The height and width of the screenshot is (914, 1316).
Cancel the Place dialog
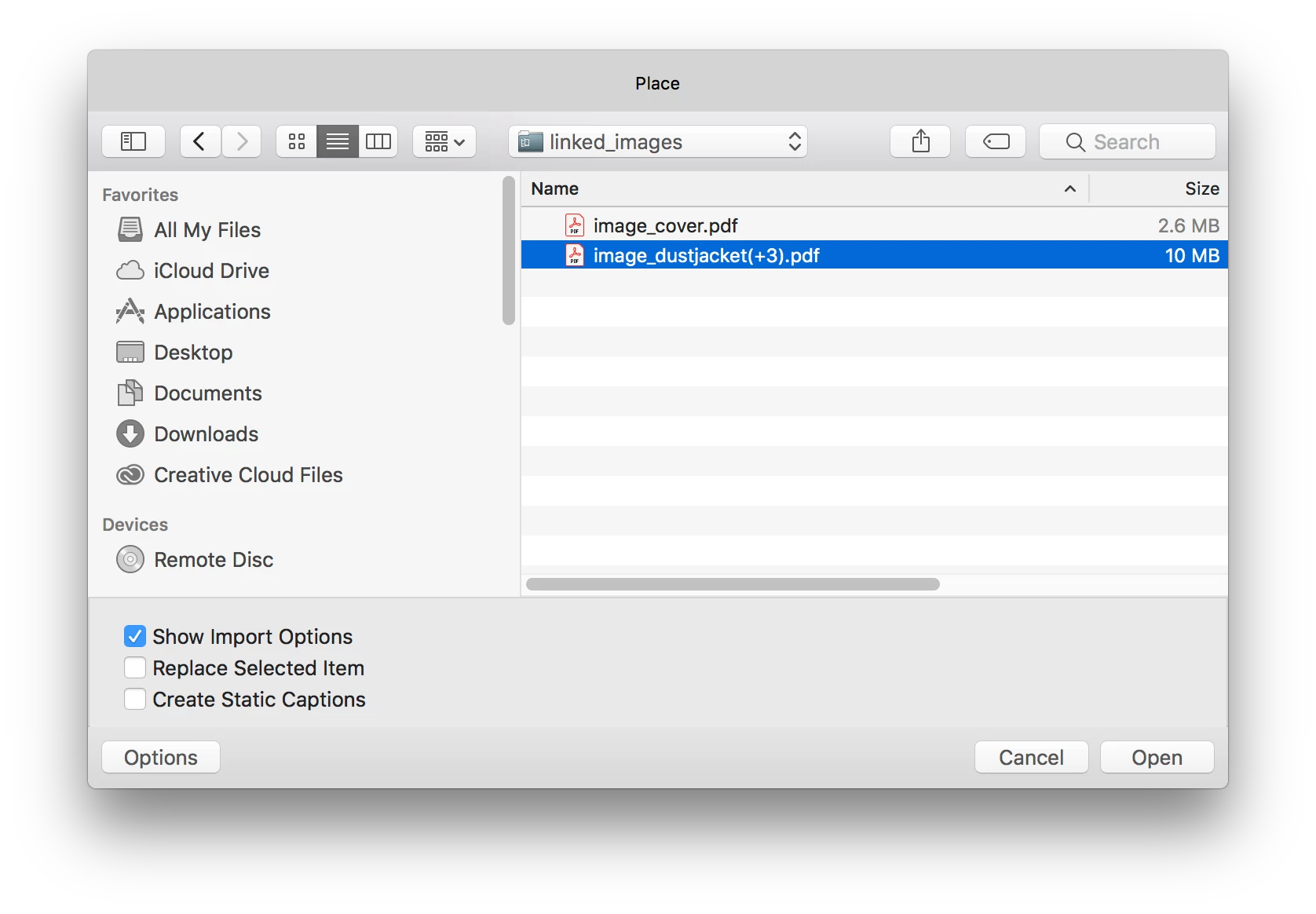(1032, 757)
